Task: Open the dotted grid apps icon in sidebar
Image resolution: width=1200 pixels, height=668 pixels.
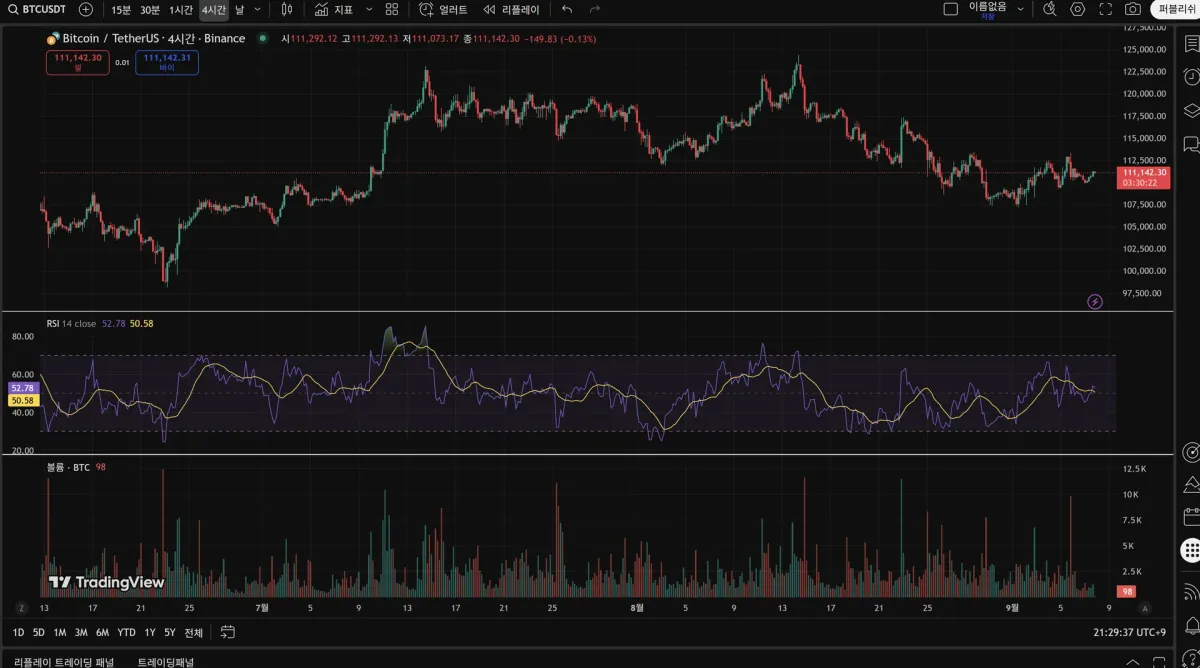Action: 1190,550
